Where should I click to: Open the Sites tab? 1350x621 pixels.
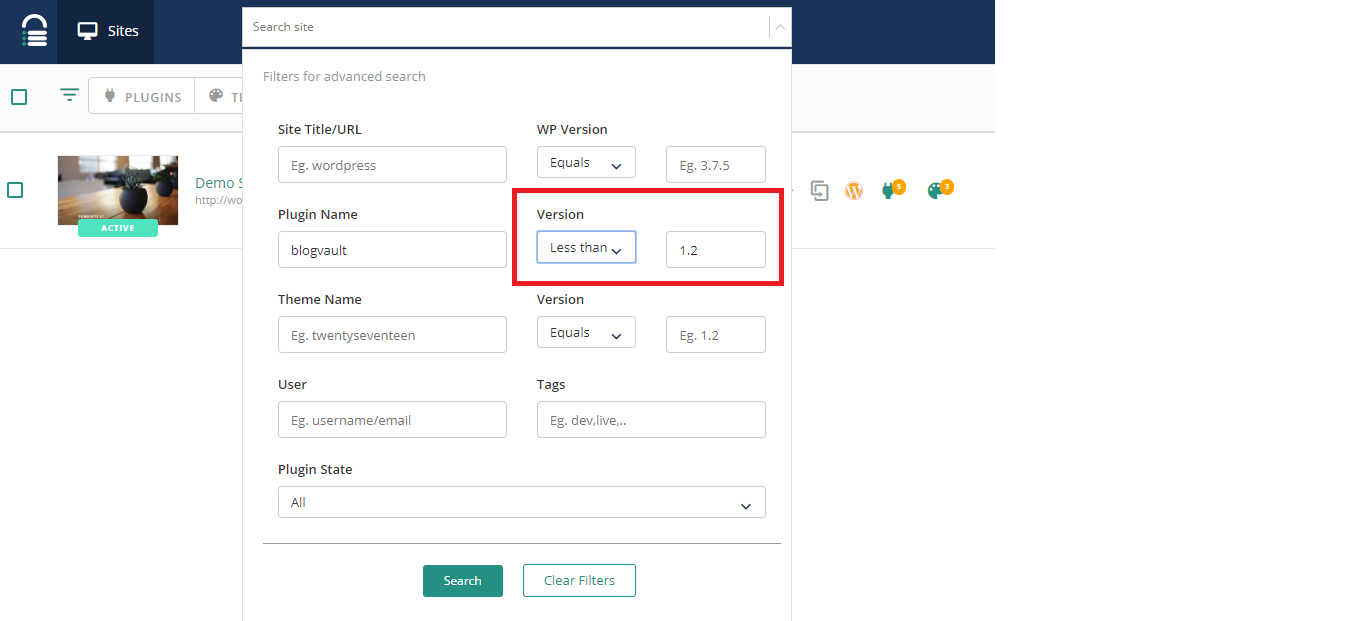coord(108,31)
